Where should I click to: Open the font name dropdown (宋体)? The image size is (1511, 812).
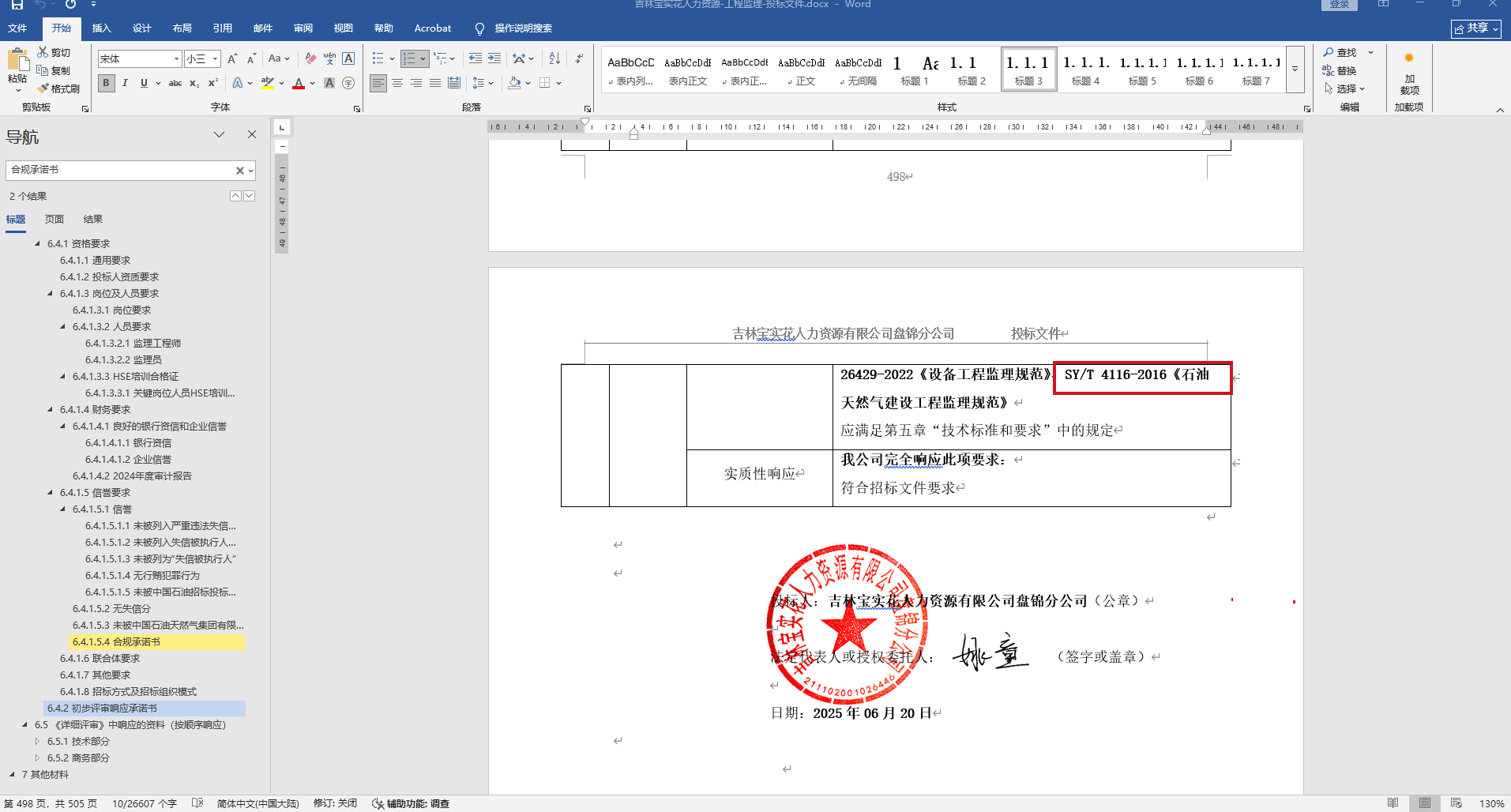coord(176,58)
